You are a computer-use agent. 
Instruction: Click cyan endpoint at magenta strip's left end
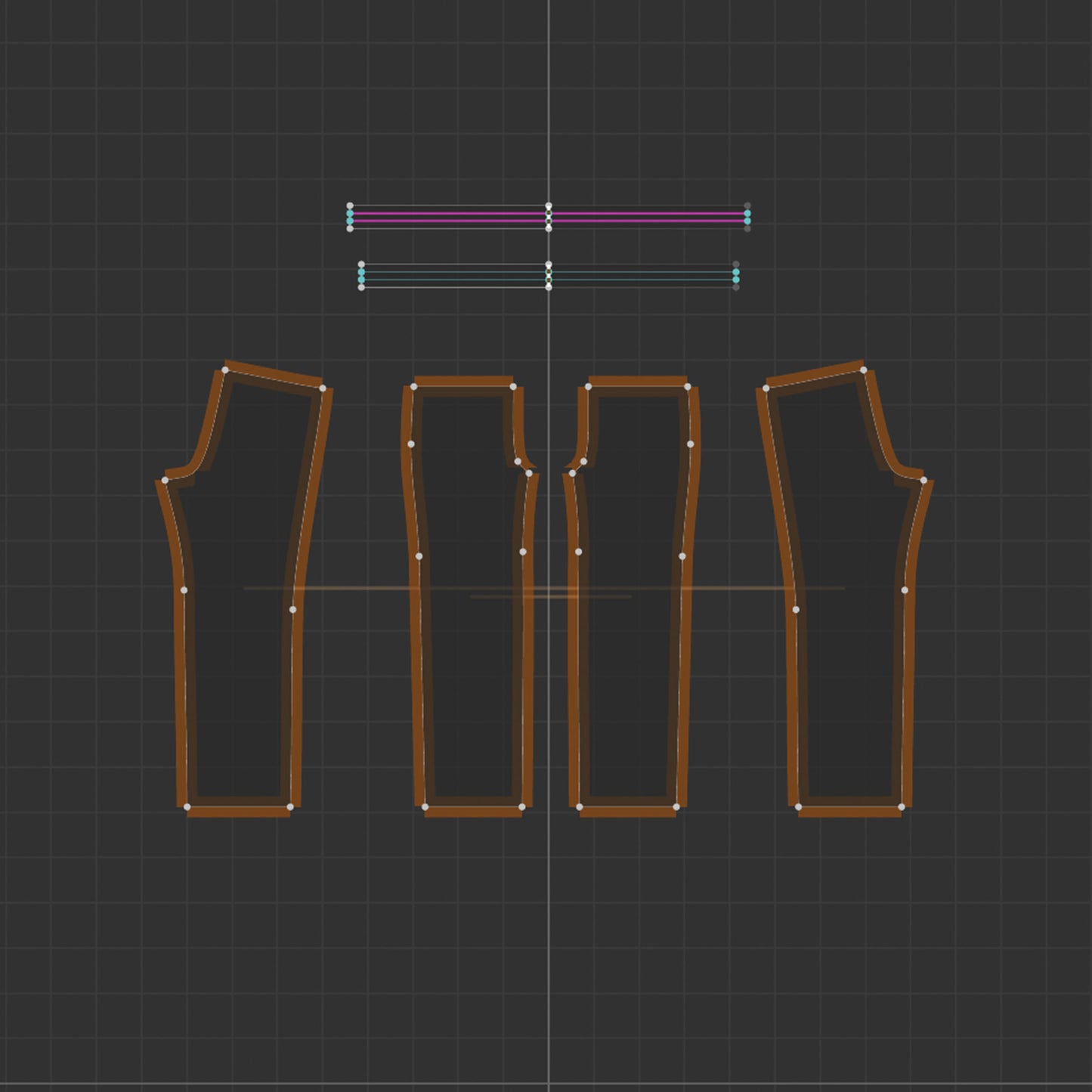click(x=350, y=217)
